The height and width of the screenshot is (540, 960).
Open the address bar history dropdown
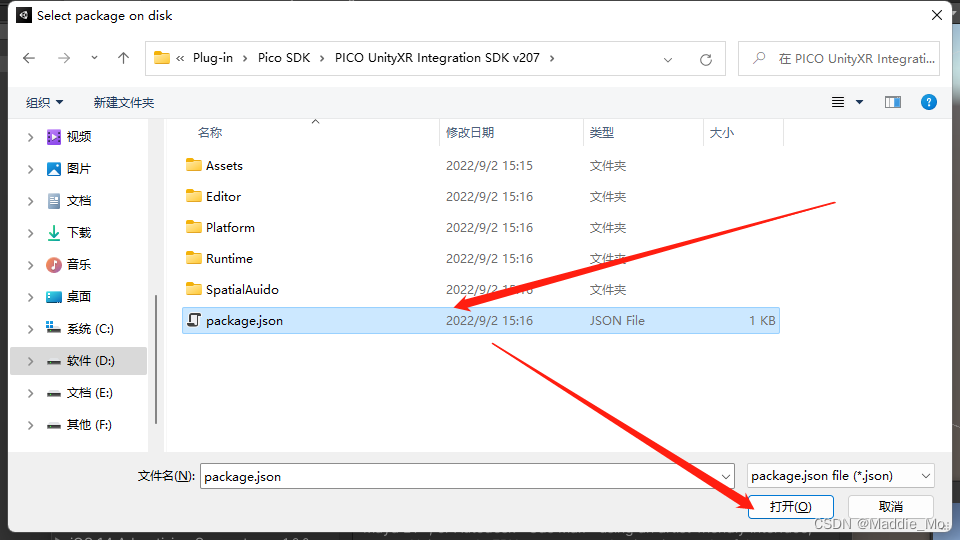(667, 59)
